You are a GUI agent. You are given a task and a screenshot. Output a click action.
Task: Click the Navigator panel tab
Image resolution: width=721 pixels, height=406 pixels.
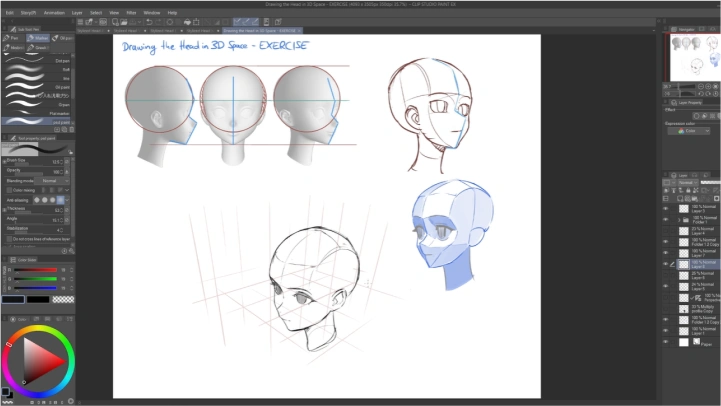click(x=682, y=29)
